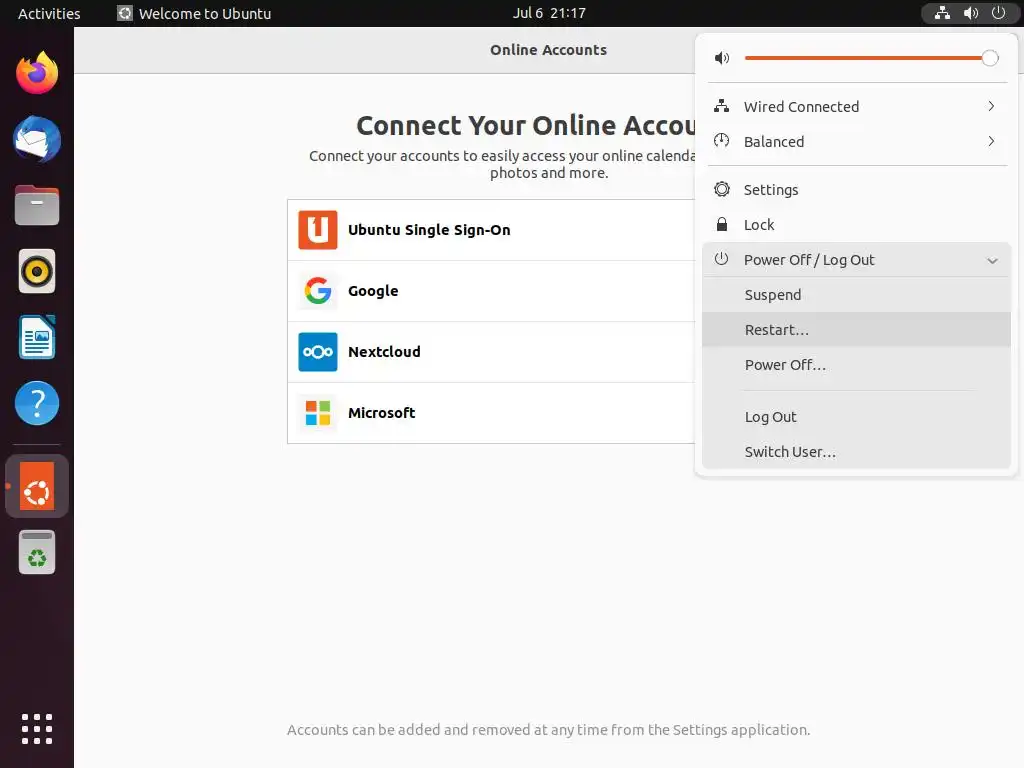The height and width of the screenshot is (768, 1024).
Task: Choose Restart… from the power submenu
Action: (857, 330)
